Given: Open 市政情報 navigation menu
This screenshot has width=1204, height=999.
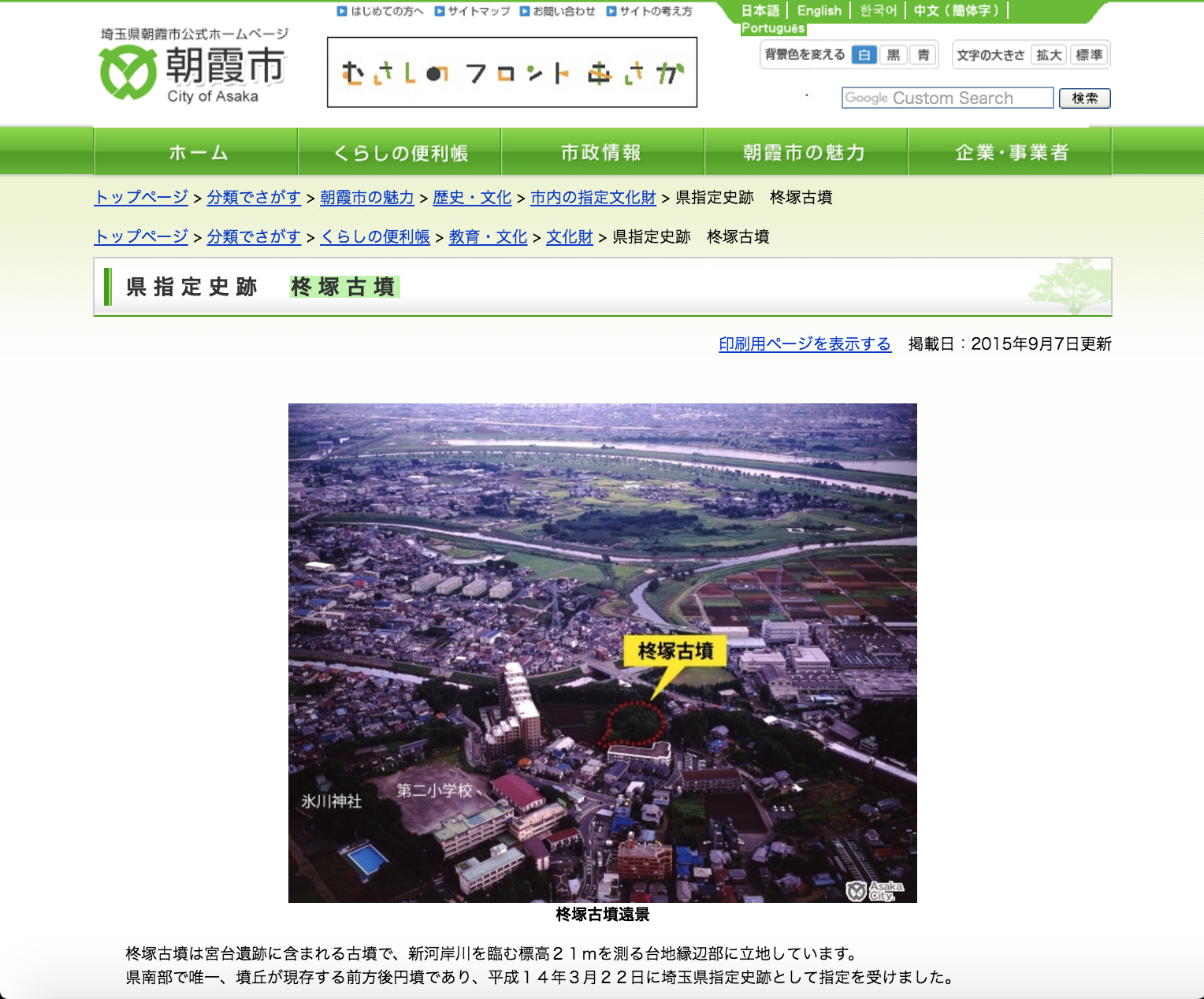Looking at the screenshot, I should point(603,151).
